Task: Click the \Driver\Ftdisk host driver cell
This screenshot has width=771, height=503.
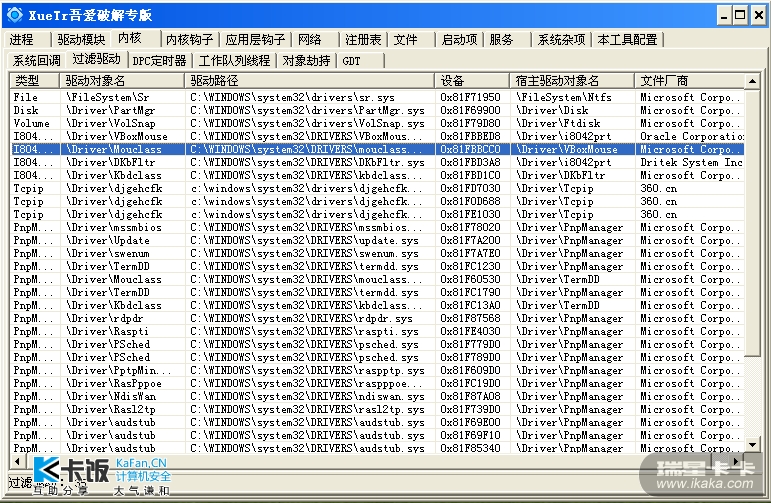Action: pyautogui.click(x=558, y=123)
